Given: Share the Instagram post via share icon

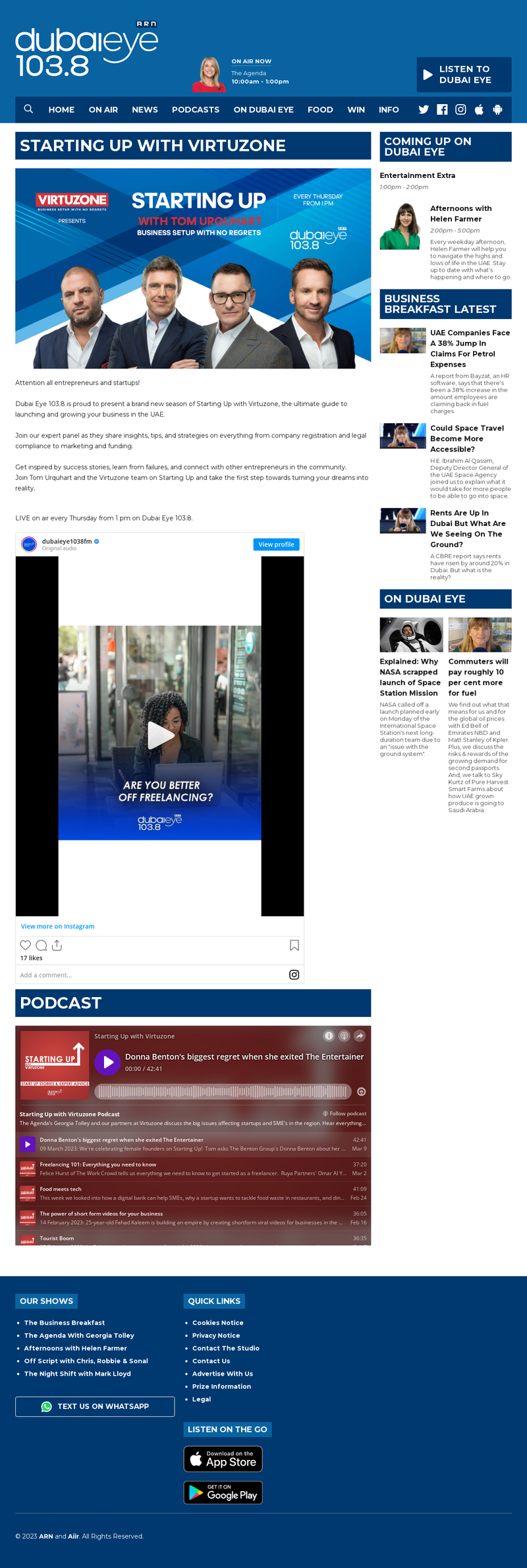Looking at the screenshot, I should [x=57, y=945].
